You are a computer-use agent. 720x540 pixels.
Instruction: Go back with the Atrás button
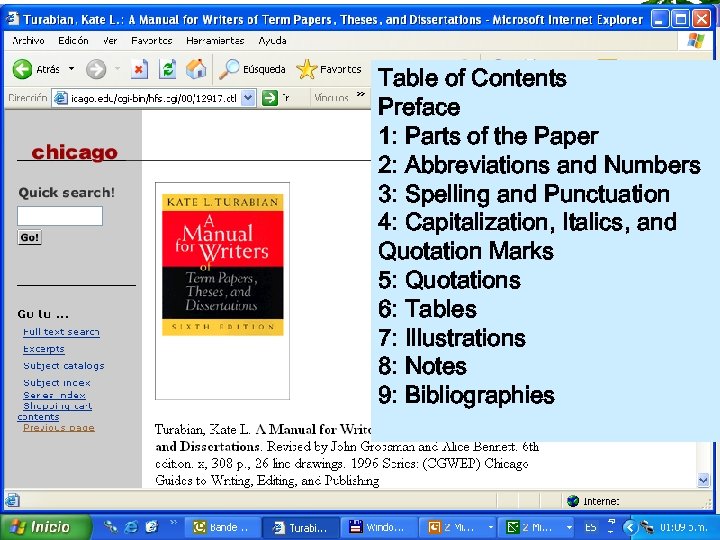pyautogui.click(x=36, y=69)
